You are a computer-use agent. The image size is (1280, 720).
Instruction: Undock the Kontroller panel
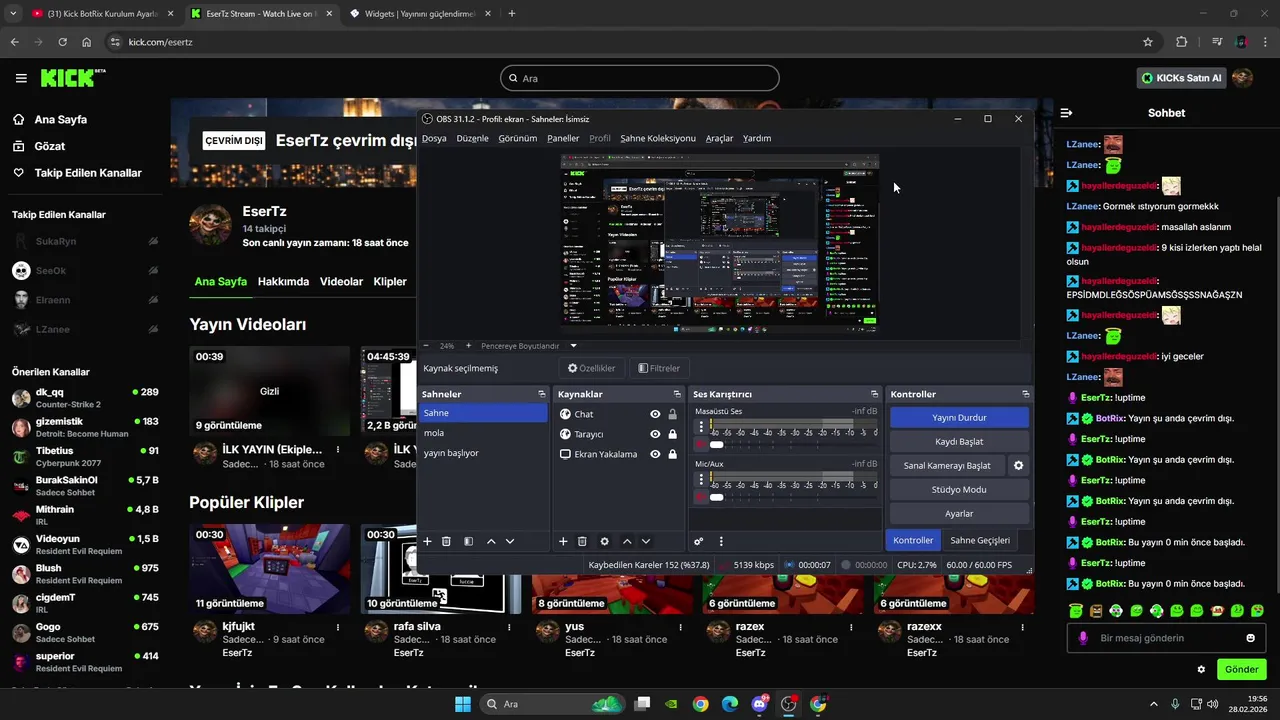1025,394
